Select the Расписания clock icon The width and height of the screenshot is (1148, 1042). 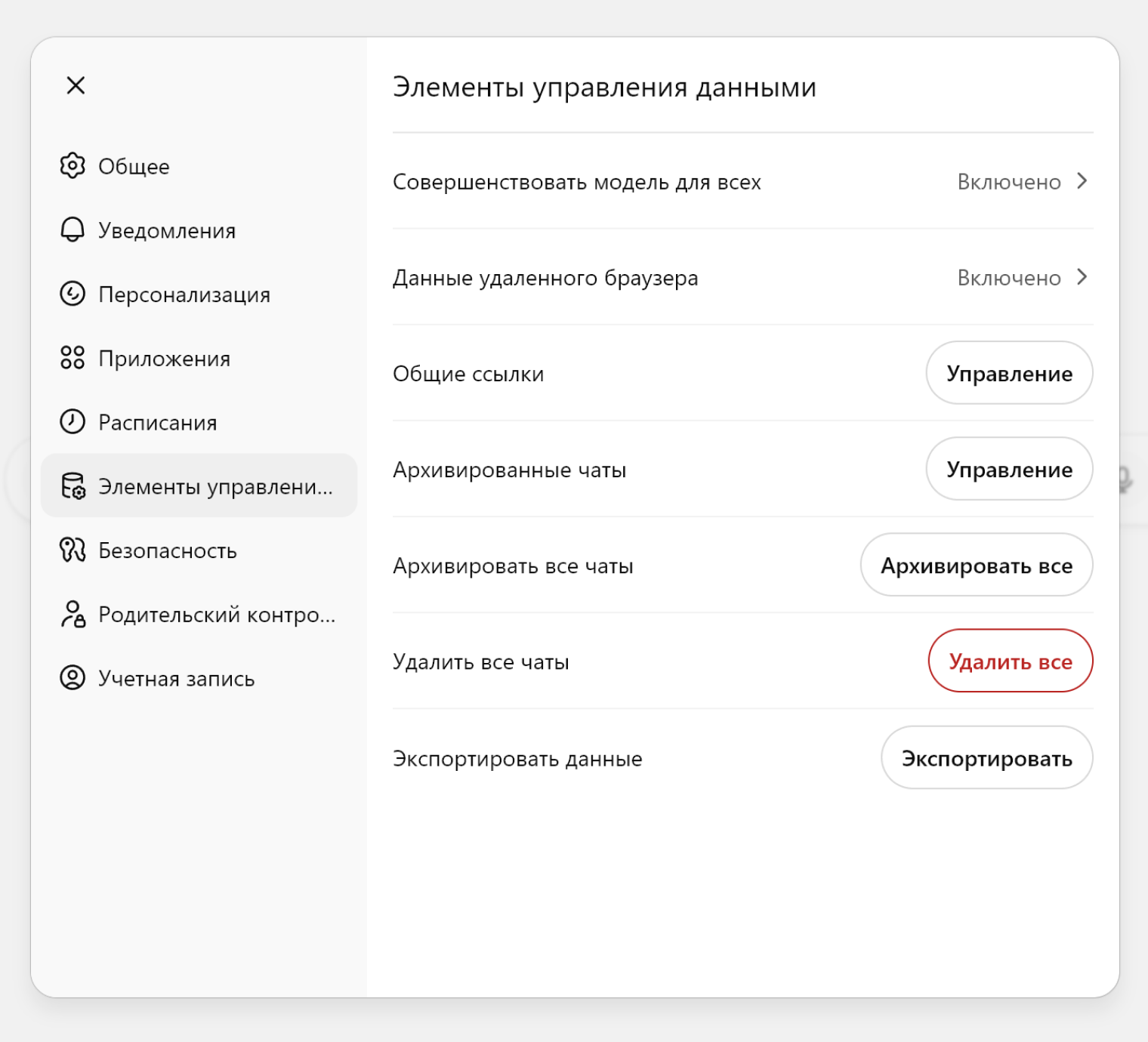[x=73, y=423]
